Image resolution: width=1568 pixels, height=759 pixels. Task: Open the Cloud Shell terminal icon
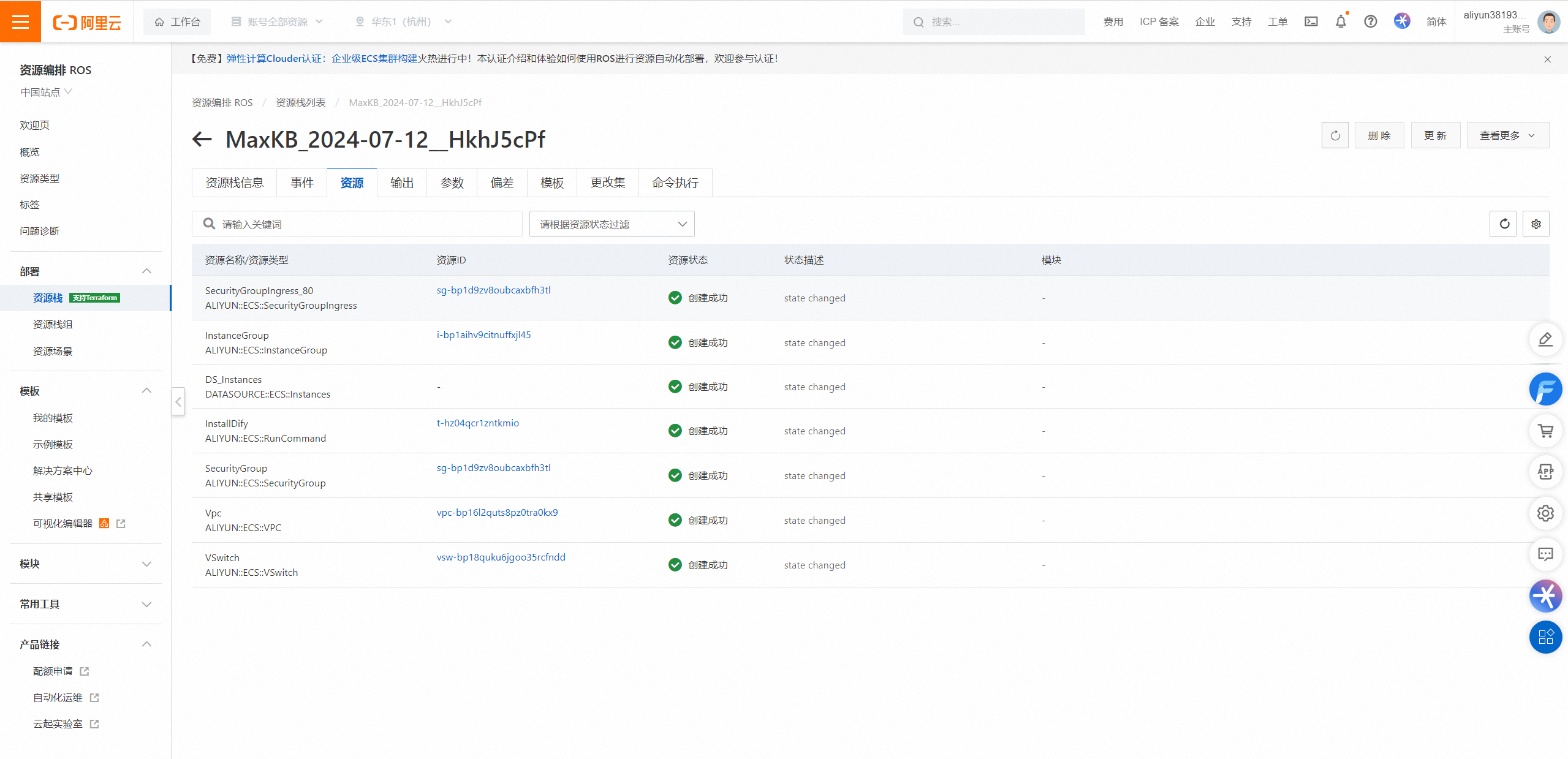pyautogui.click(x=1311, y=21)
